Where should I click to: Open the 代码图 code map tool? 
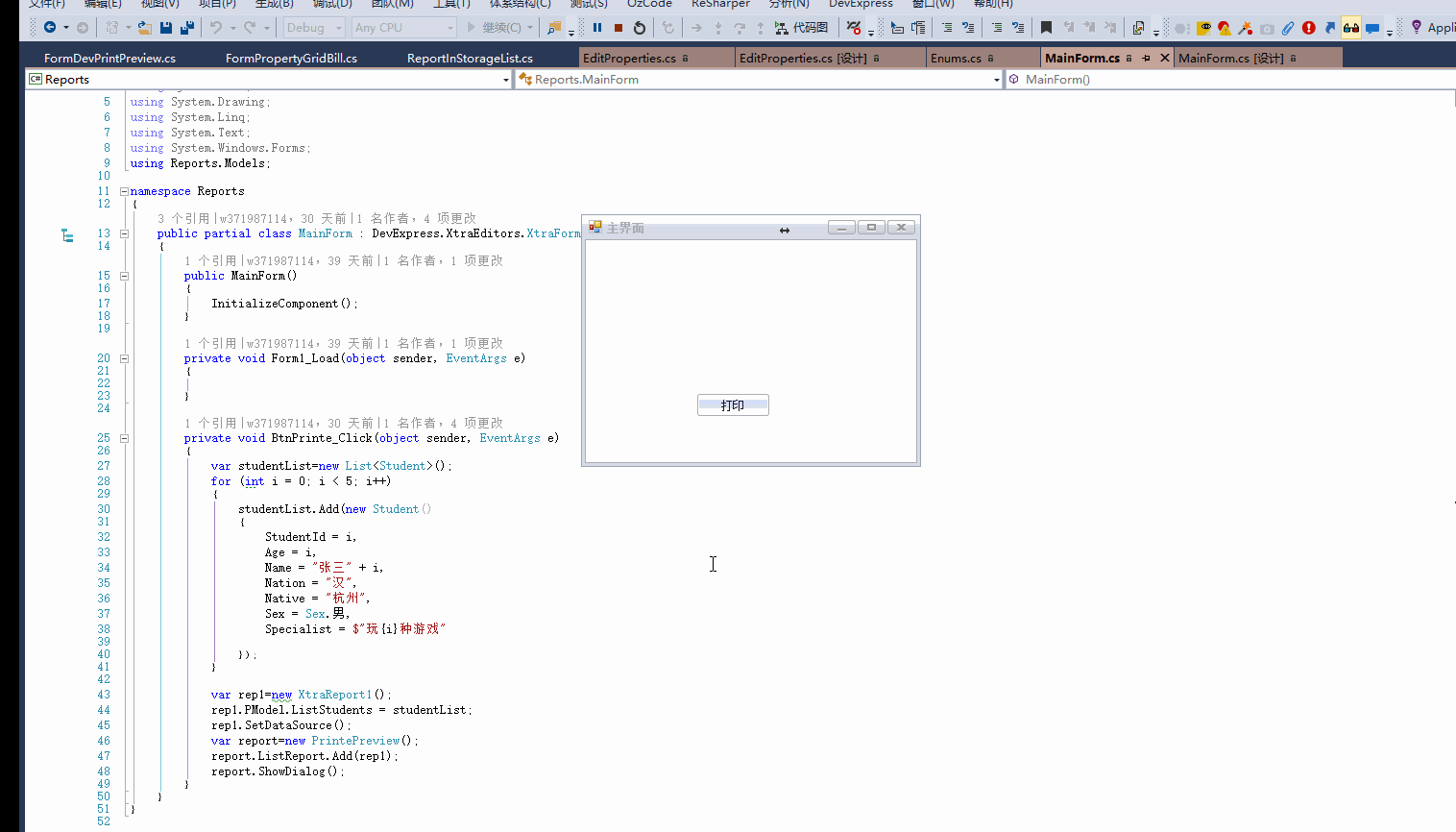coord(801,28)
